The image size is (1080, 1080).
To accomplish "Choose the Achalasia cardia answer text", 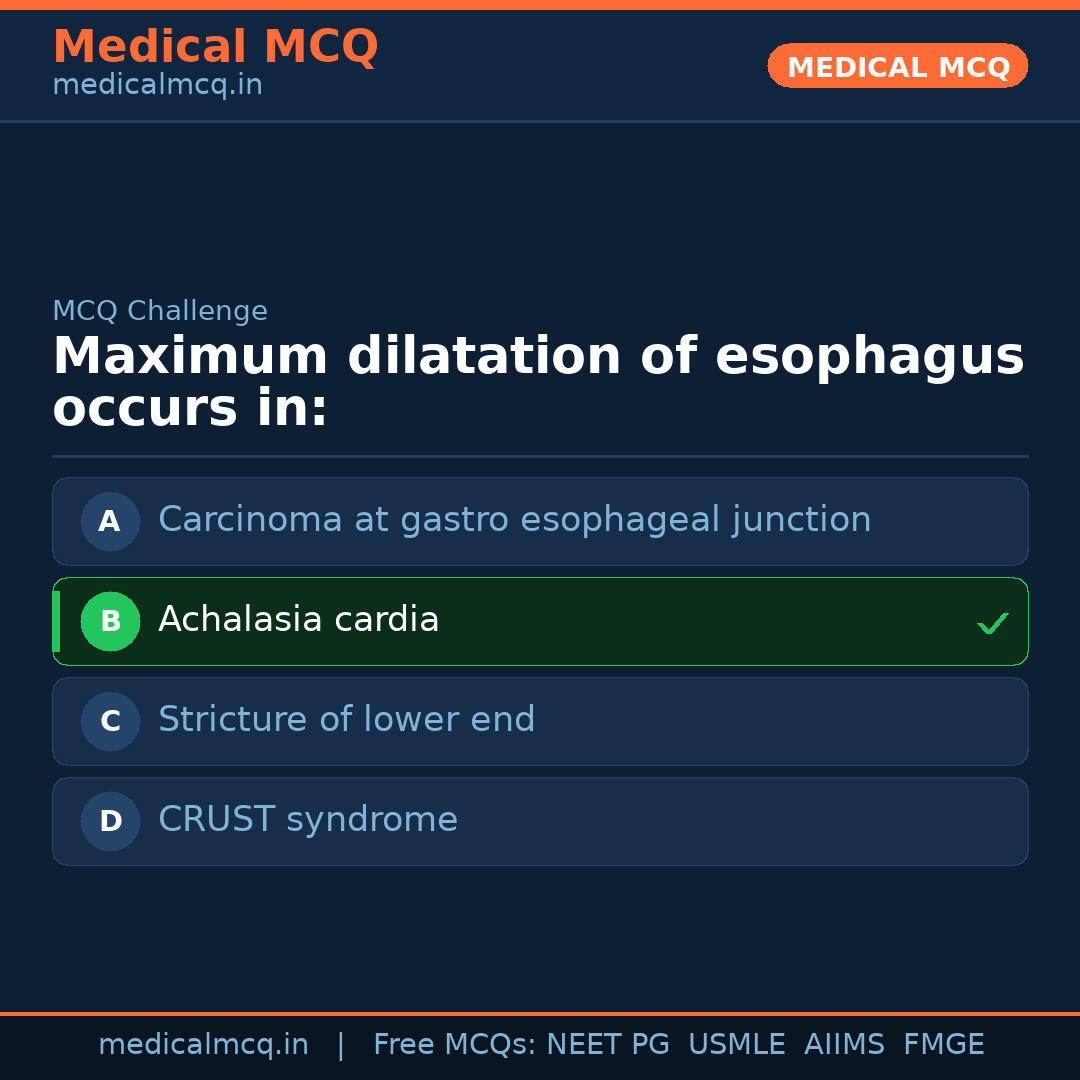I will coord(298,620).
